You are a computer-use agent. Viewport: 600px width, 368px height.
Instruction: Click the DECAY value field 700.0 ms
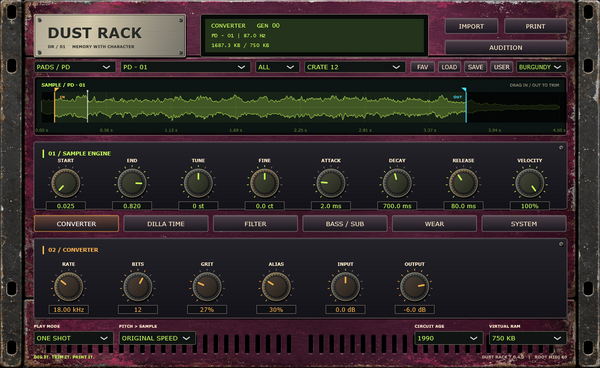tap(397, 206)
